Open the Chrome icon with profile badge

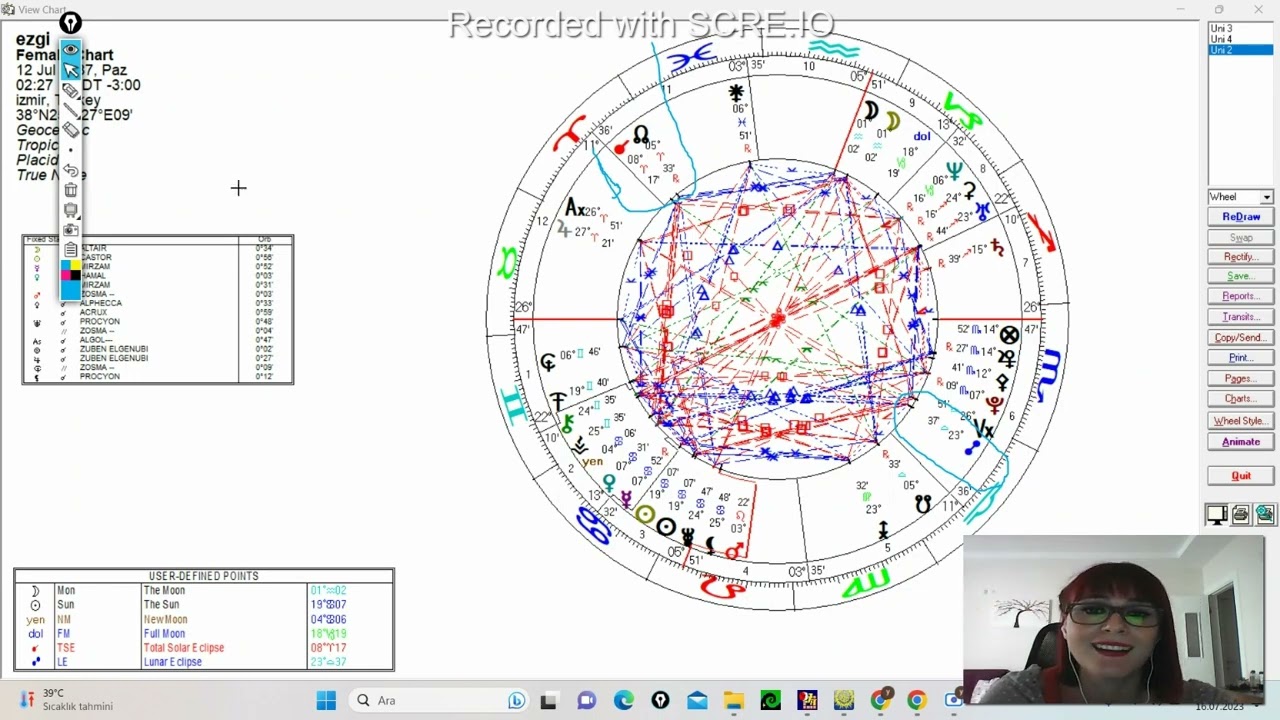click(x=881, y=701)
